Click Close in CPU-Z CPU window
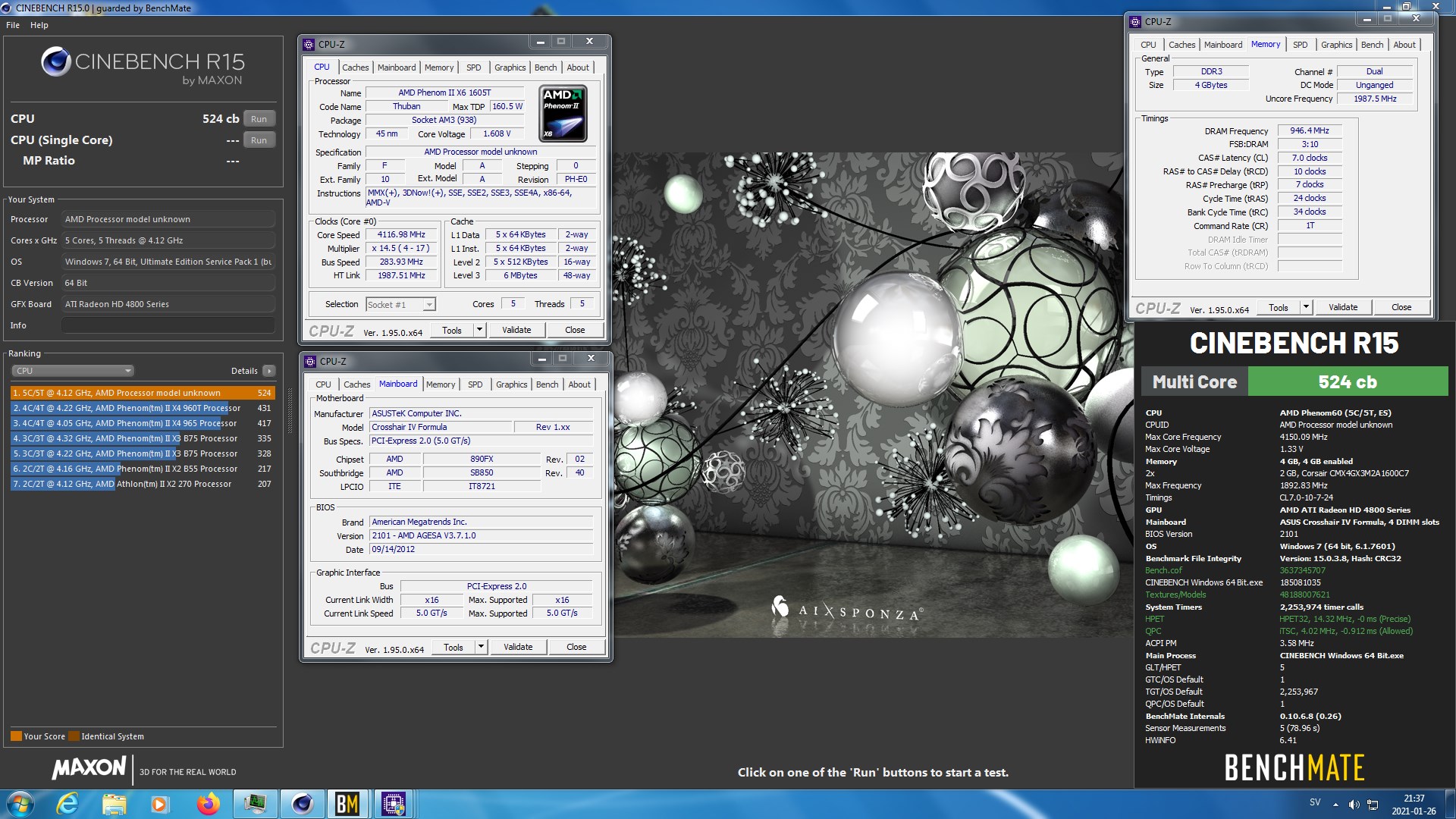 [575, 330]
